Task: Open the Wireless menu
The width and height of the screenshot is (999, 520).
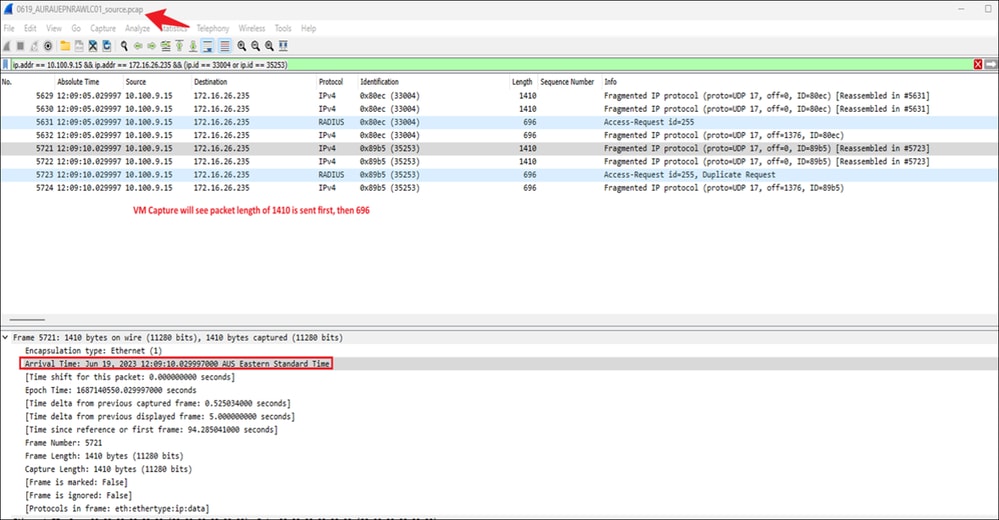Action: coord(252,28)
